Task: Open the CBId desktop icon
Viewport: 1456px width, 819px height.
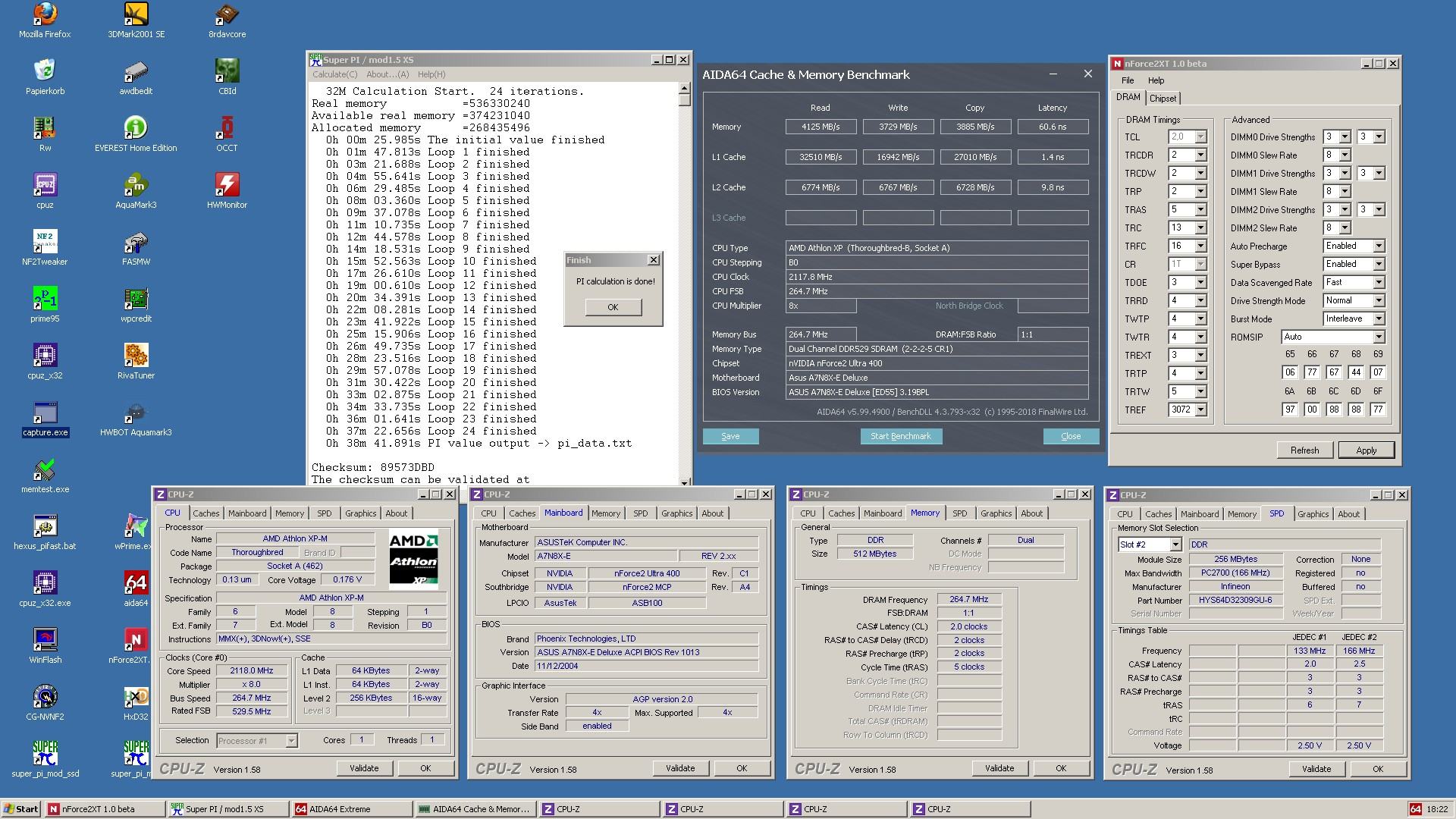Action: (x=227, y=78)
